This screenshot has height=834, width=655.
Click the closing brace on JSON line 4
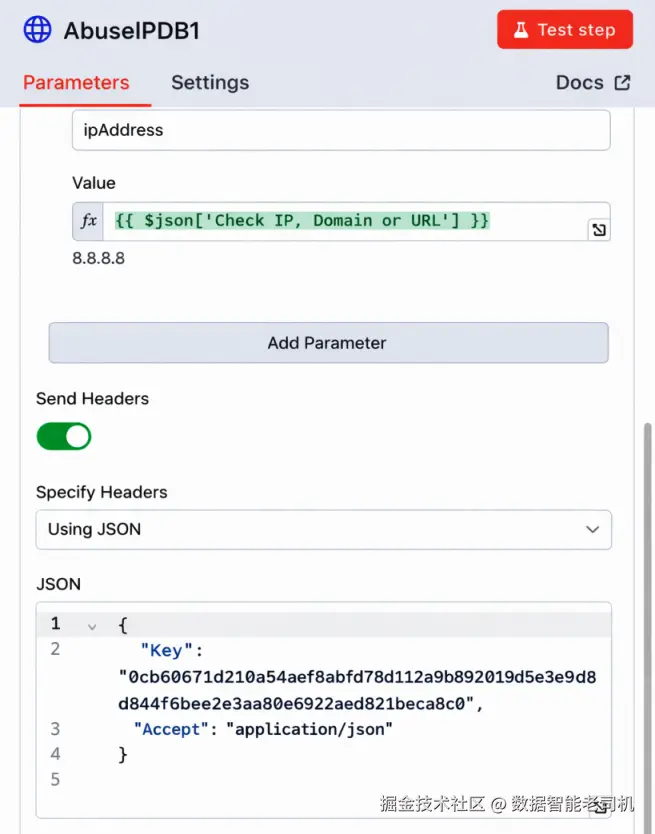pos(123,754)
